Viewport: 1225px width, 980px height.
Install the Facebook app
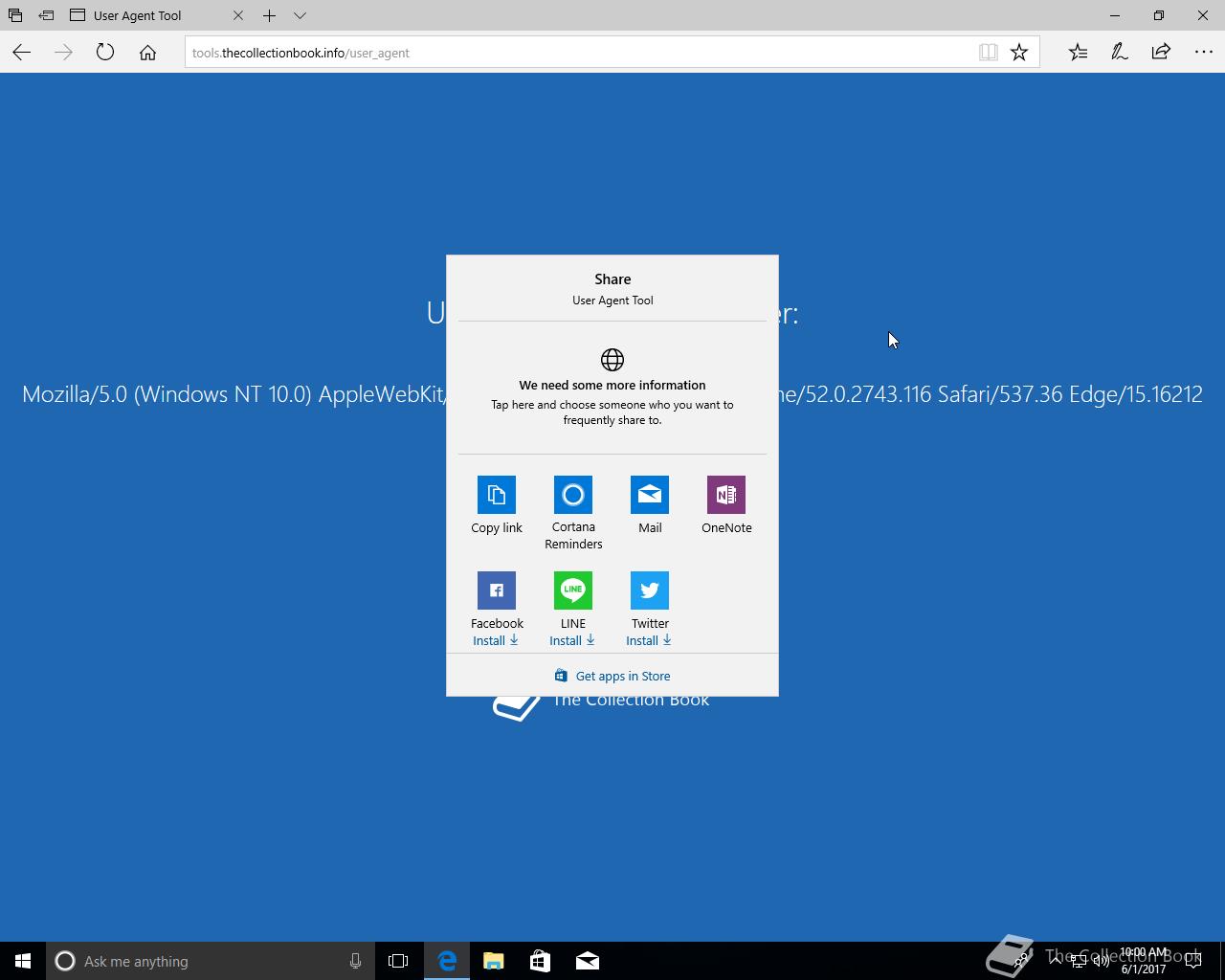pyautogui.click(x=496, y=640)
